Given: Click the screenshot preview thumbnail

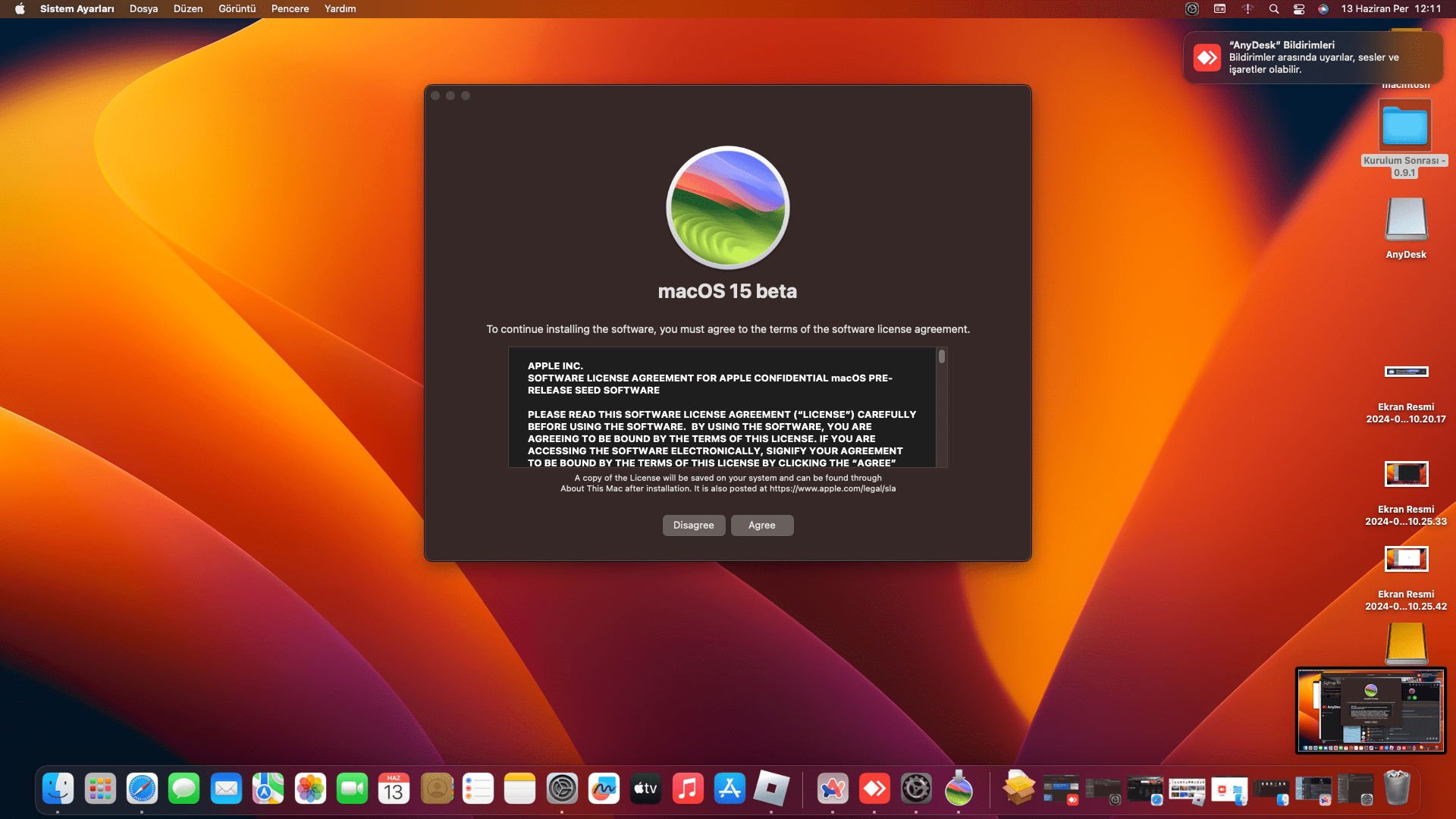Looking at the screenshot, I should click(x=1370, y=711).
